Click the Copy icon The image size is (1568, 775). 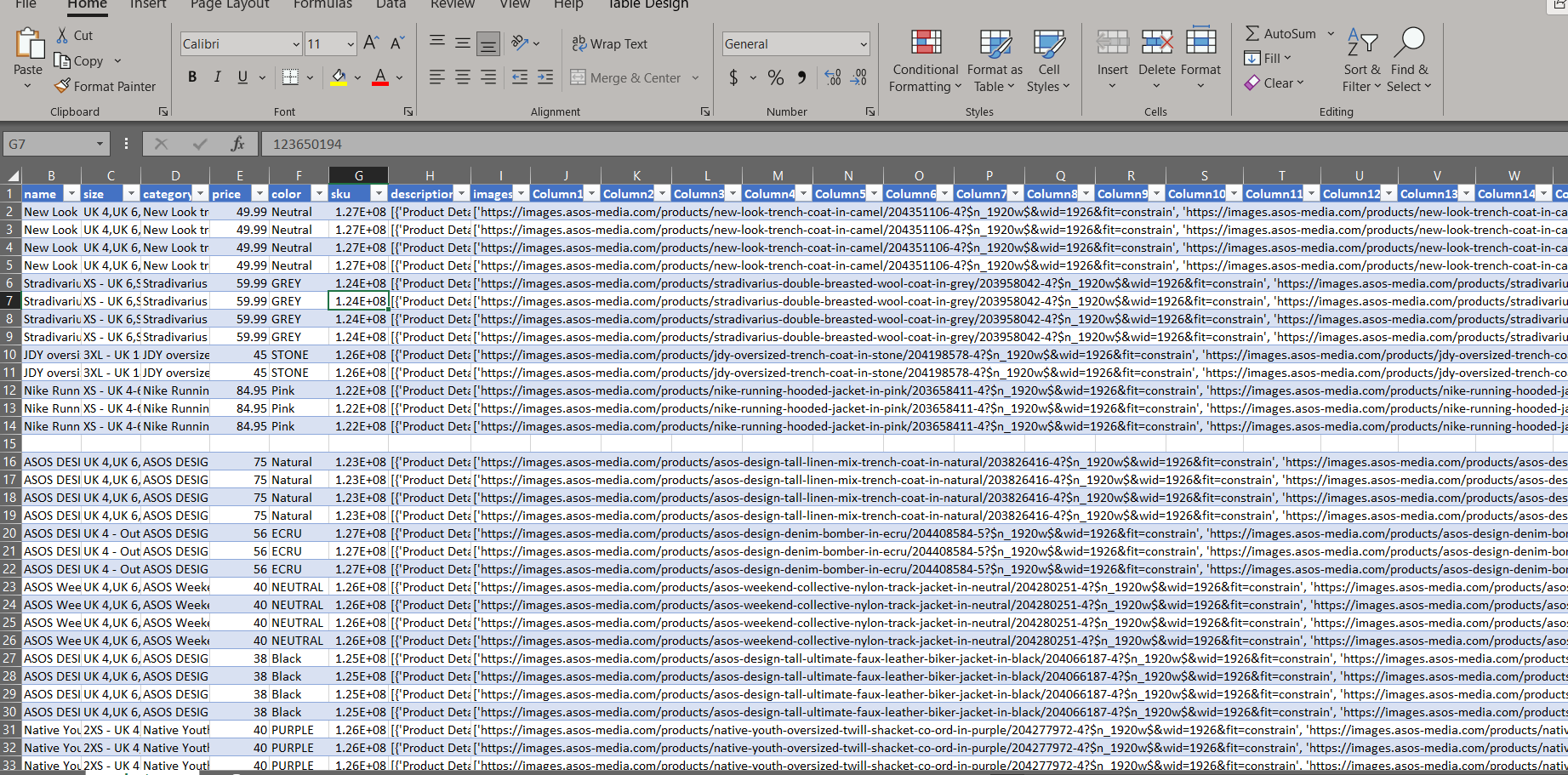coord(62,60)
